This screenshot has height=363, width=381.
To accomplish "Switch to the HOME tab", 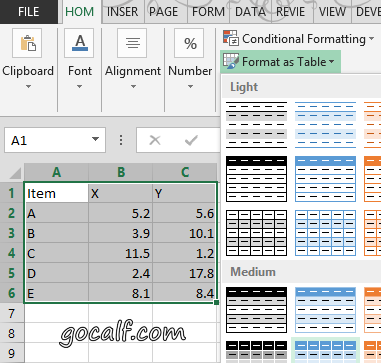I will (80, 12).
